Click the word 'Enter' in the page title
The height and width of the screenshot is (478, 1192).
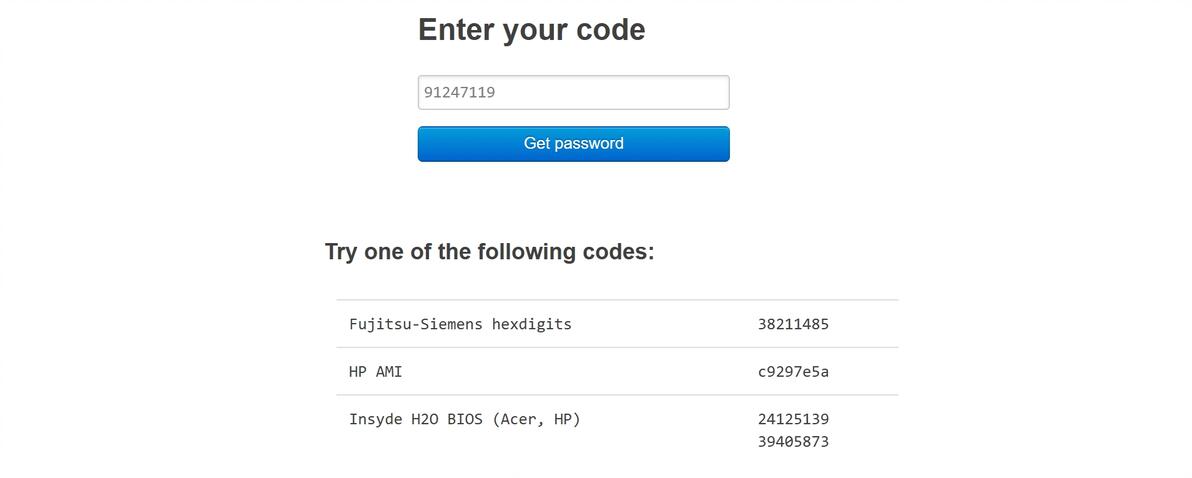[x=455, y=30]
